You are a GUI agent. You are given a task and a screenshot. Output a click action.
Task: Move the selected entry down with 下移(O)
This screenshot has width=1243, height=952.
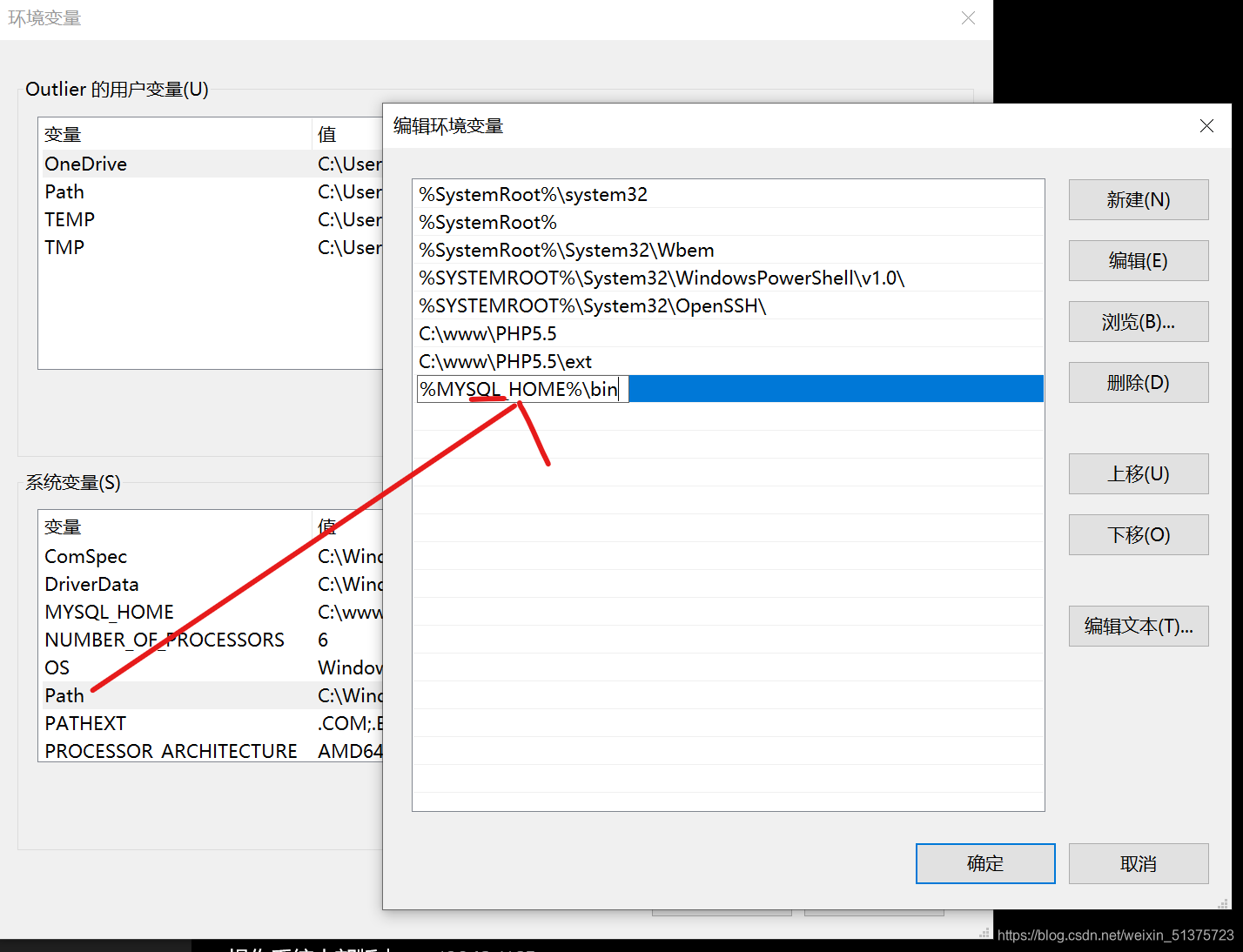1139,534
